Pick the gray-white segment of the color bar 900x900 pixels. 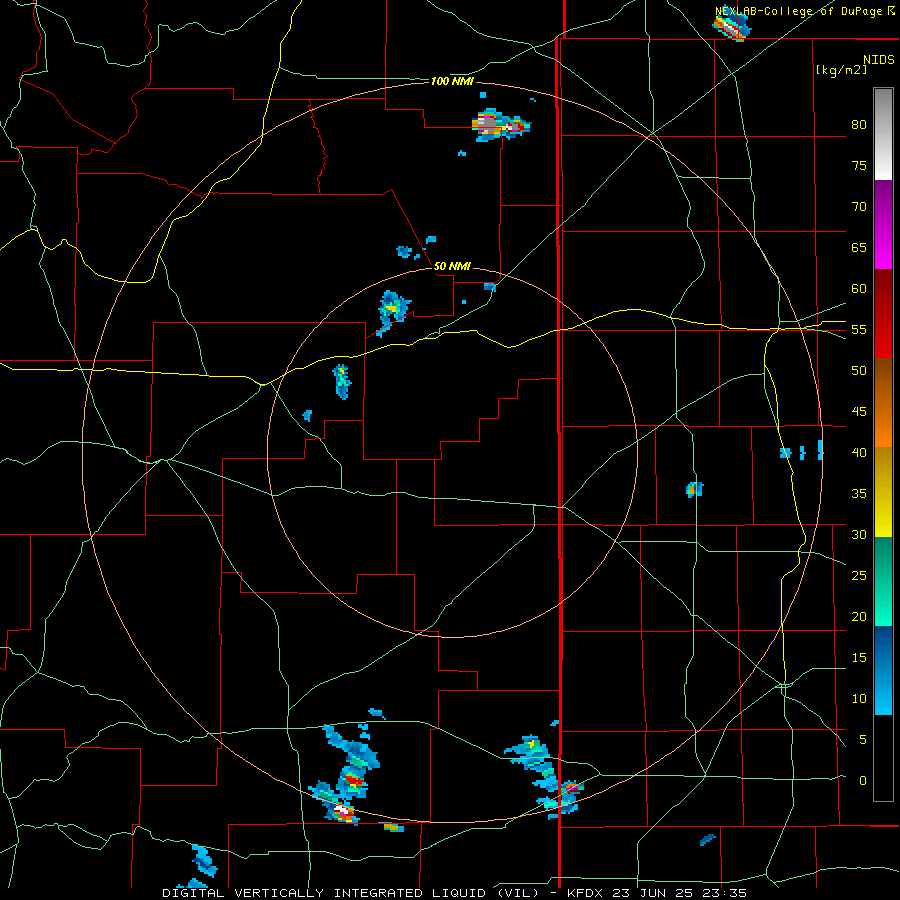point(883,134)
